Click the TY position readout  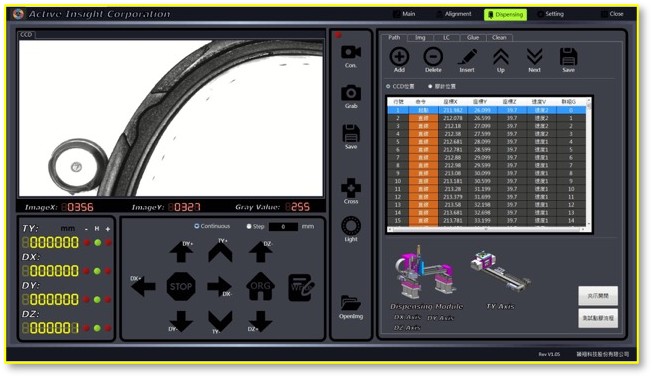click(x=50, y=243)
